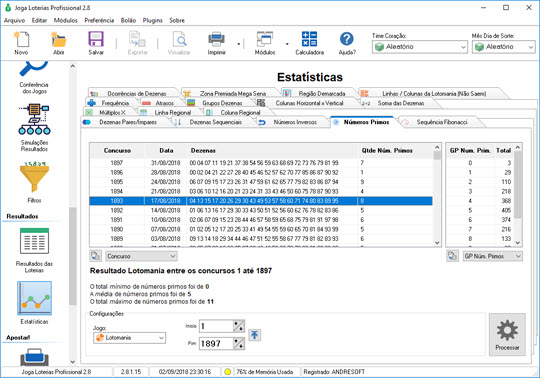Expand the Time Coração dropdown
Screen dimensions: 540x378
click(419, 47)
